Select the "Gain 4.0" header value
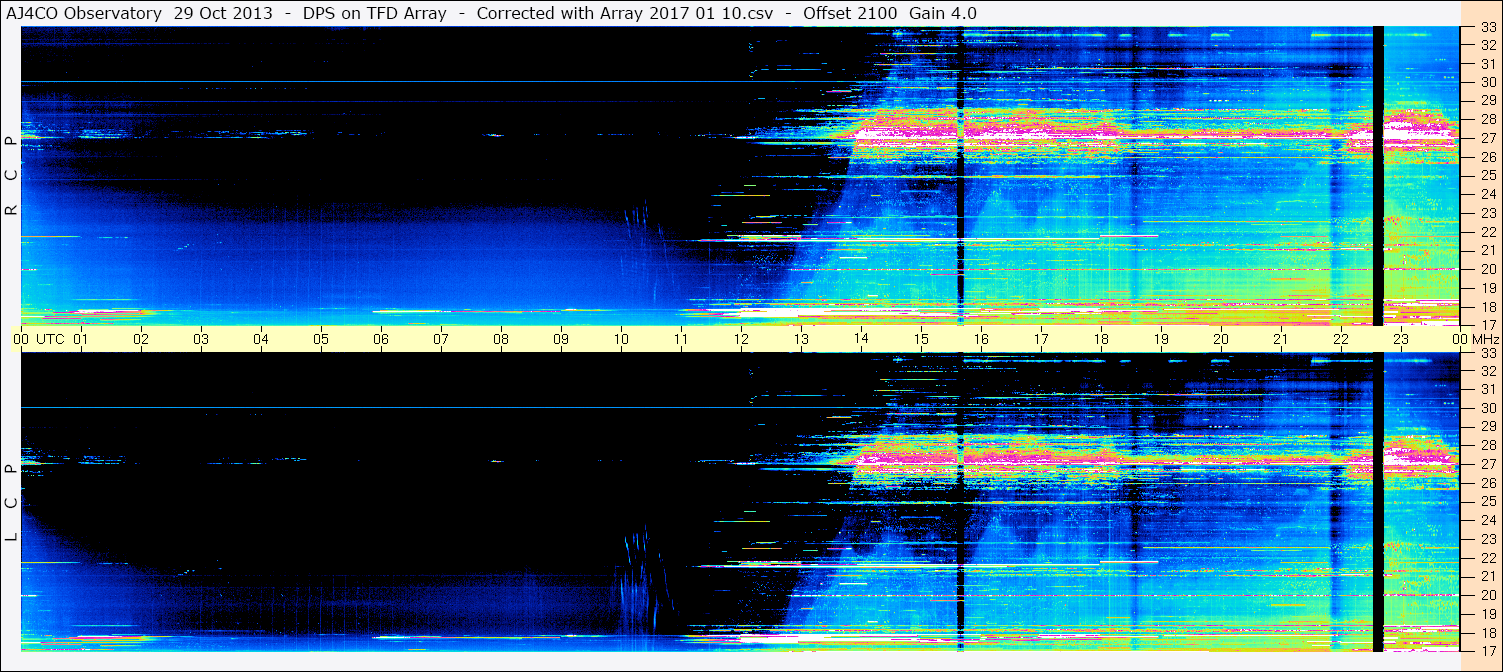The image size is (1503, 672). coord(942,13)
